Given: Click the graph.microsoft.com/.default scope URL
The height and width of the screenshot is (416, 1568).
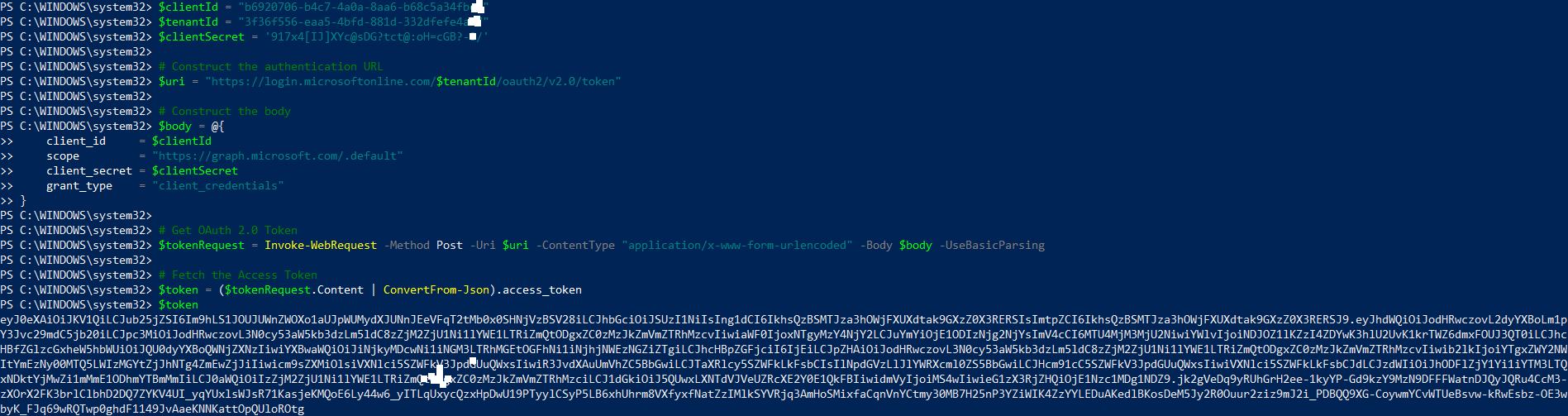Looking at the screenshot, I should 278,156.
